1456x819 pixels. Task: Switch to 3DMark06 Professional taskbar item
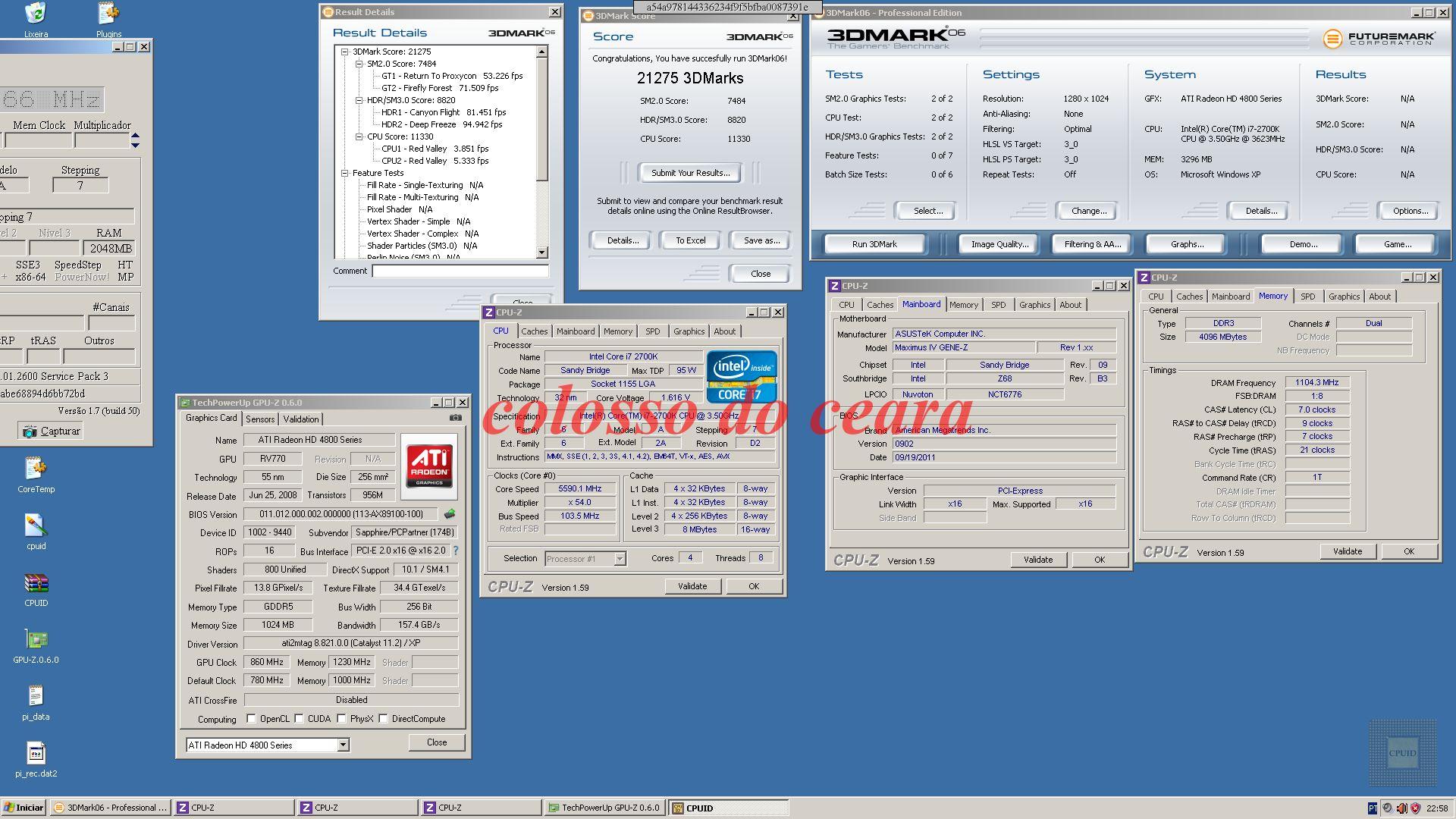(111, 808)
